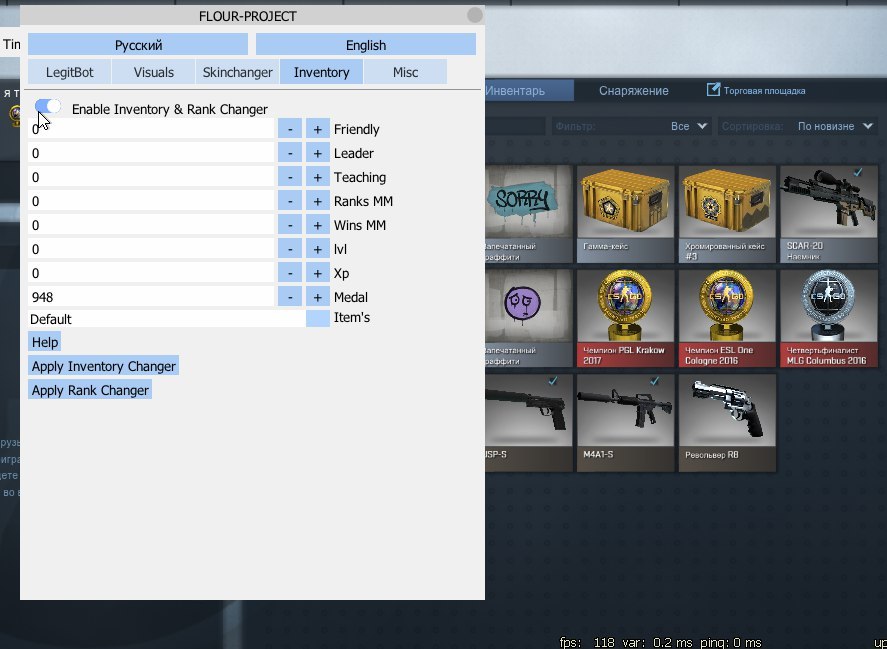The width and height of the screenshot is (887, 649).
Task: Click the Teaching number field
Action: 151,177
